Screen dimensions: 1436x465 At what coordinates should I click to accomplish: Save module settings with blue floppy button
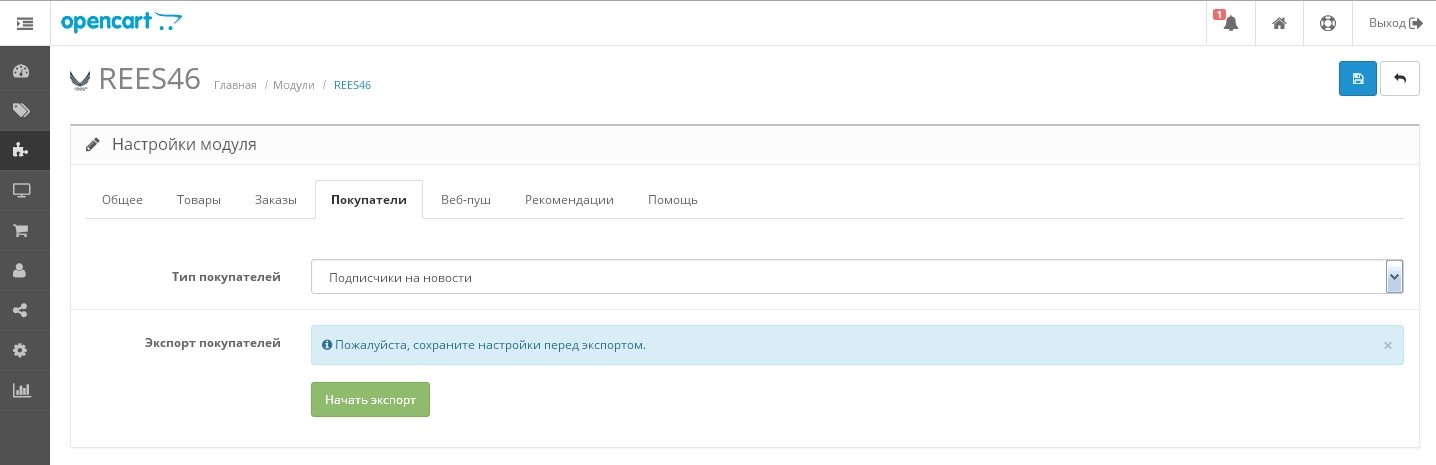pyautogui.click(x=1357, y=79)
